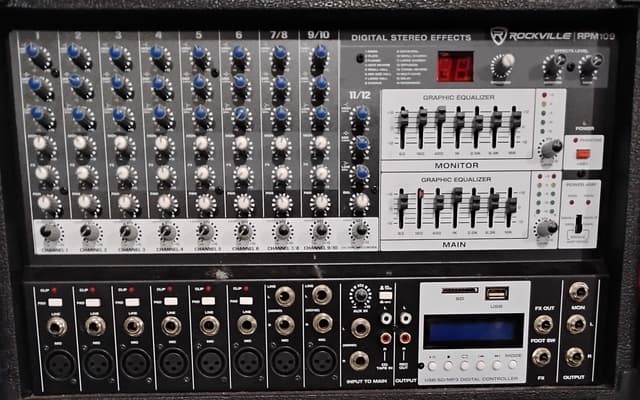640x400 pixels.
Task: Toggle the PAD button on channel 3
Action: pos(132,302)
